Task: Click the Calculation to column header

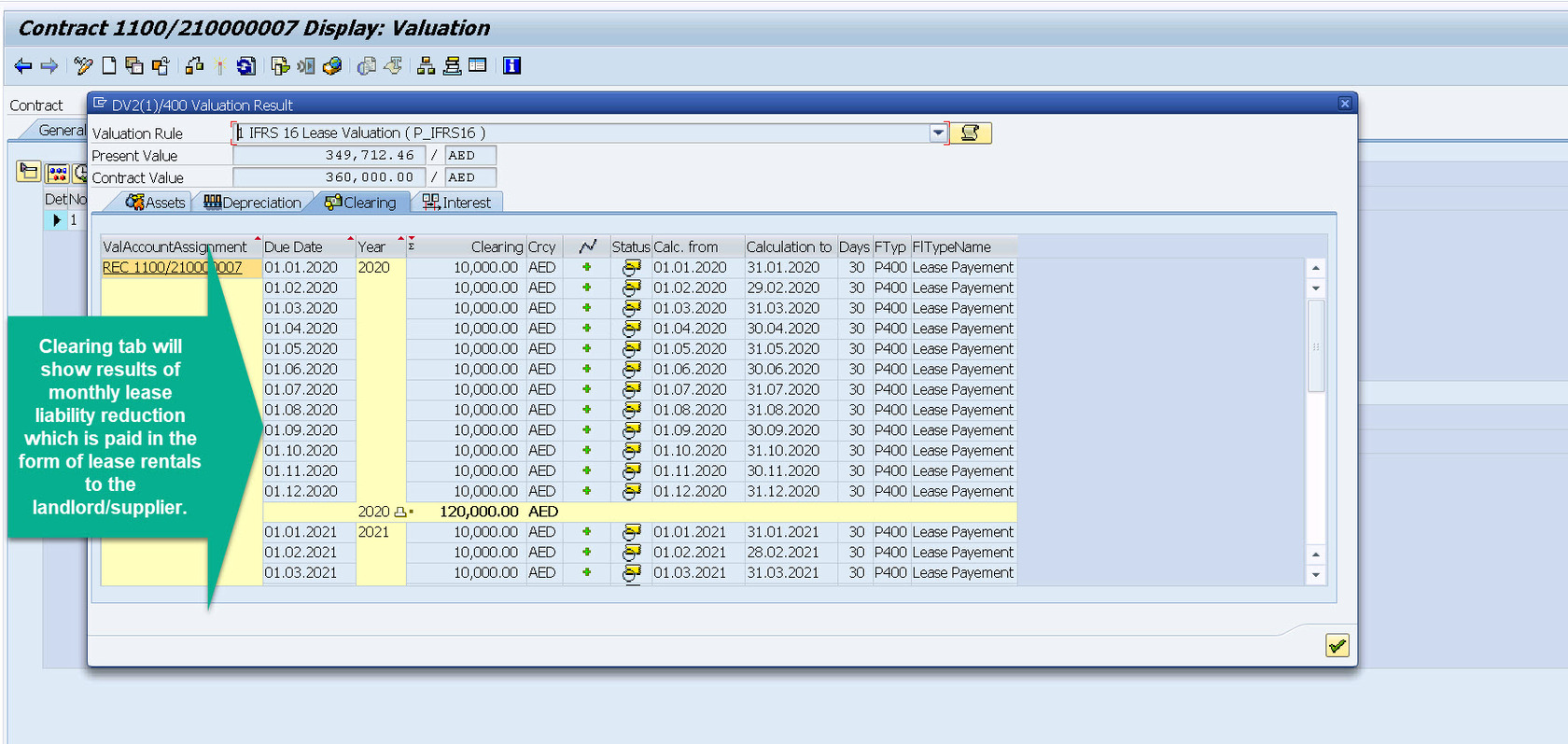Action: pyautogui.click(x=790, y=246)
